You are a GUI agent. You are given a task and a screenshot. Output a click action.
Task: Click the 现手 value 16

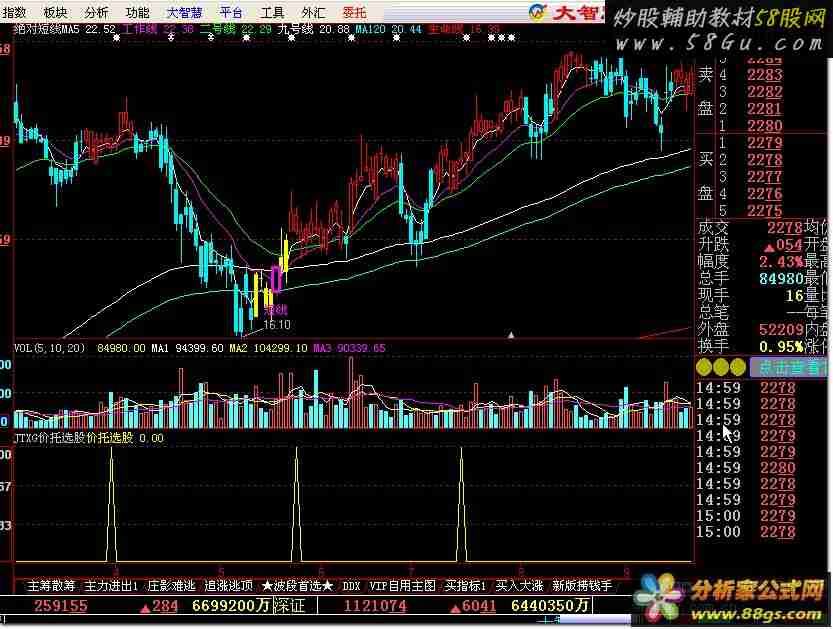click(x=794, y=296)
